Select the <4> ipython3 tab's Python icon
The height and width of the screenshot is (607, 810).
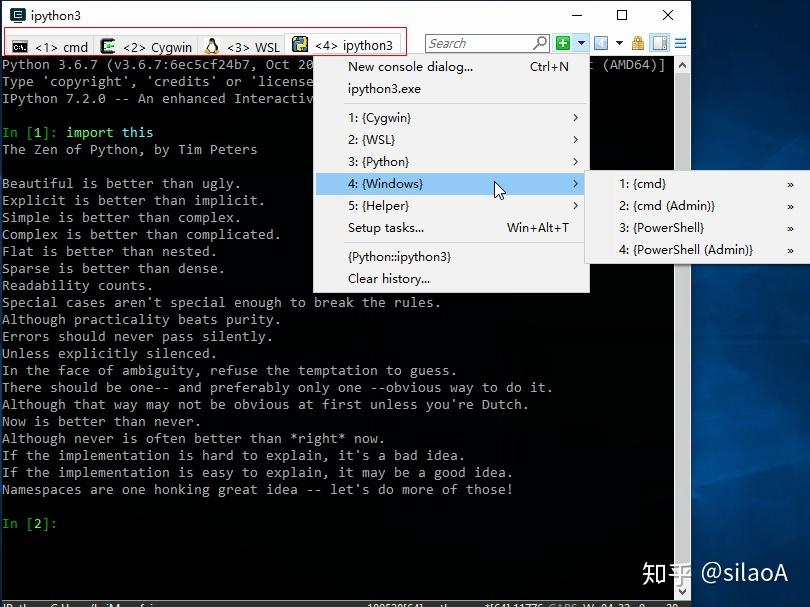[300, 44]
